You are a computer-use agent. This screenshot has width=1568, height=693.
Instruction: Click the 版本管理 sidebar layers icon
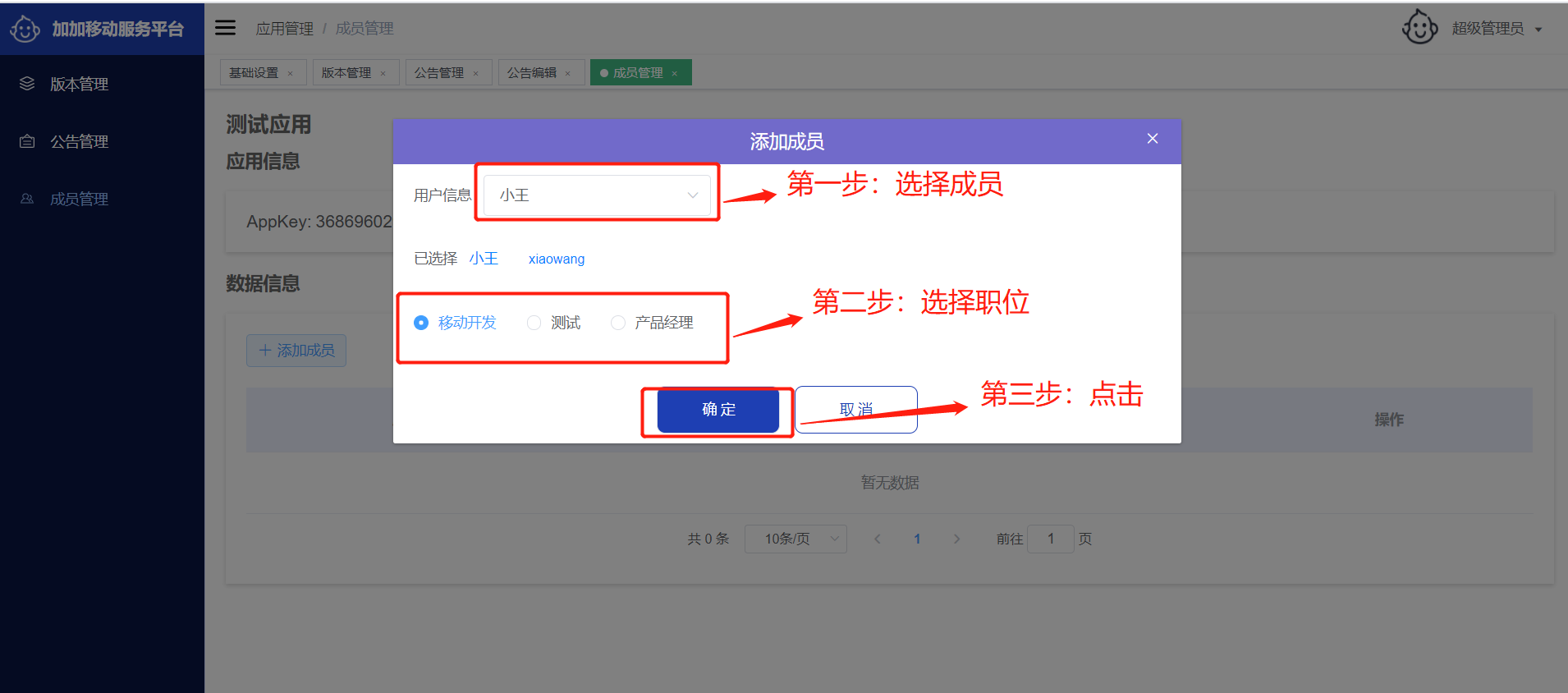27,84
